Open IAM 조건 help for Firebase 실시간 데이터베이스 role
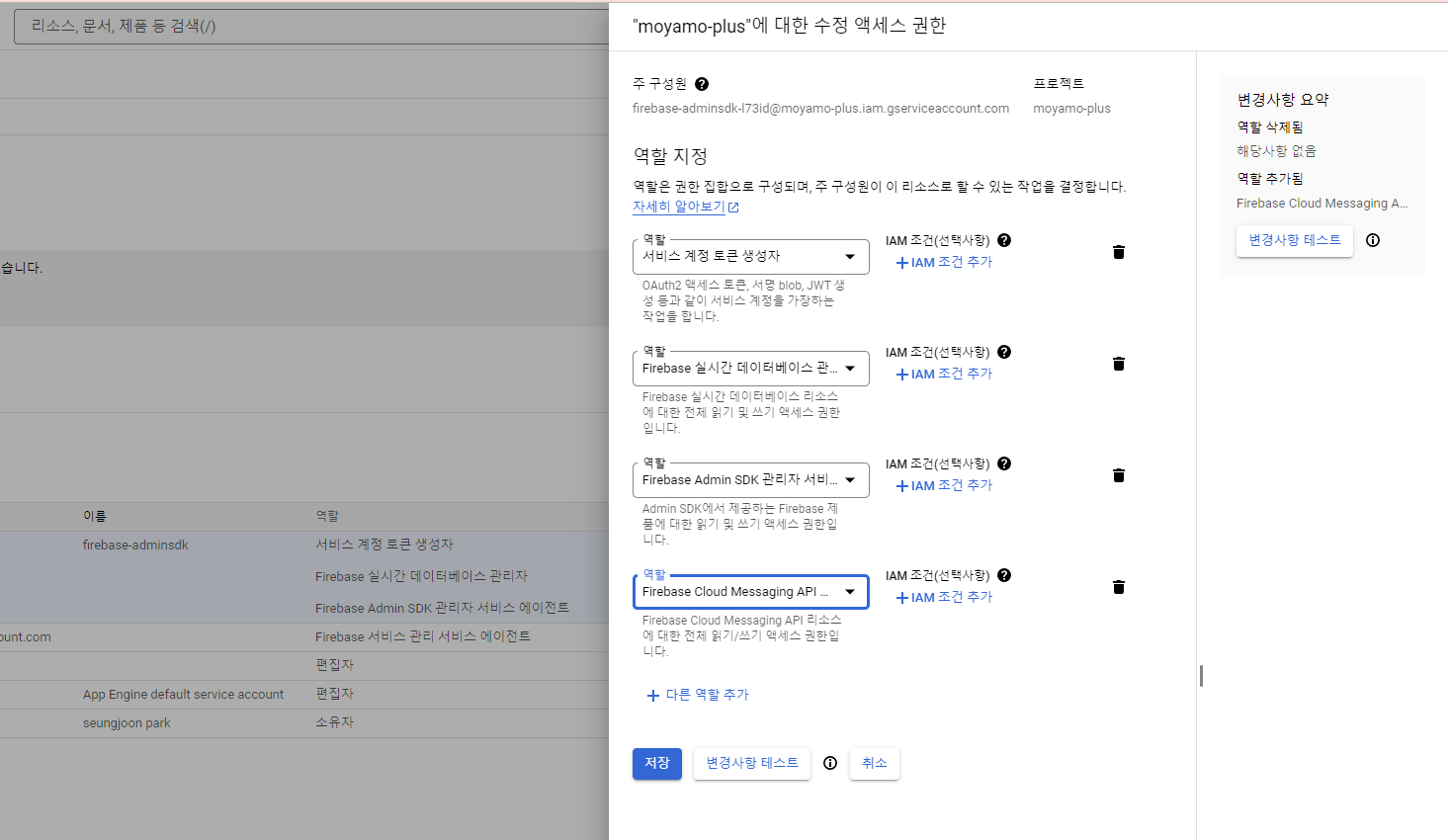 (x=1004, y=352)
